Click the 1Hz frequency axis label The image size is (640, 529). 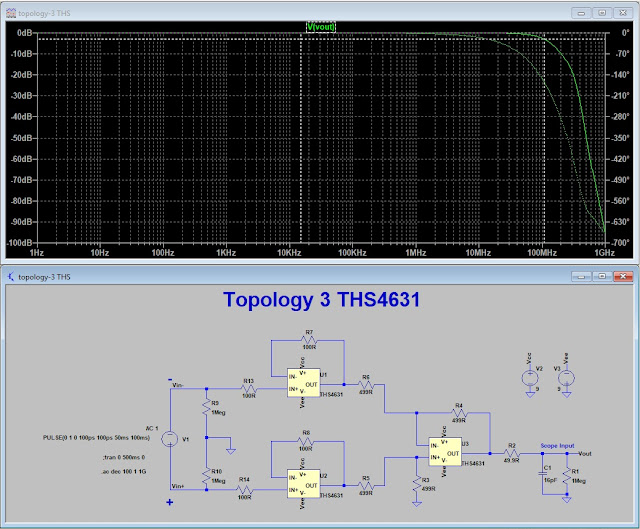point(37,253)
